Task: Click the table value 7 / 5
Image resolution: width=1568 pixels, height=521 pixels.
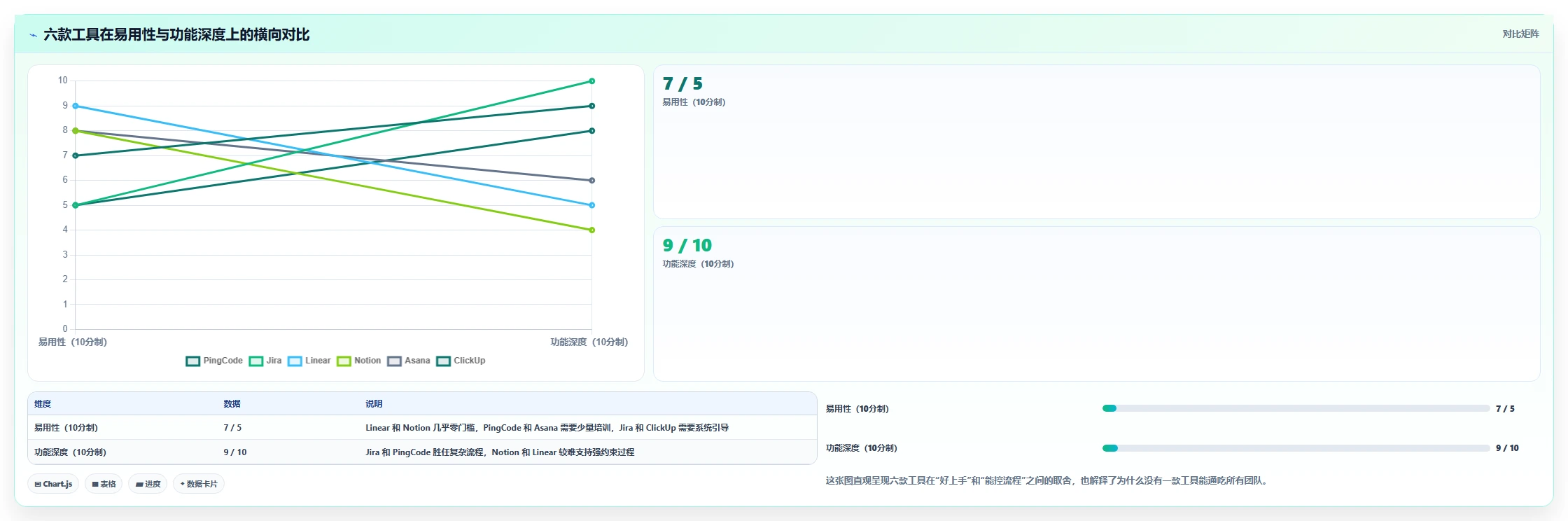Action: [232, 428]
